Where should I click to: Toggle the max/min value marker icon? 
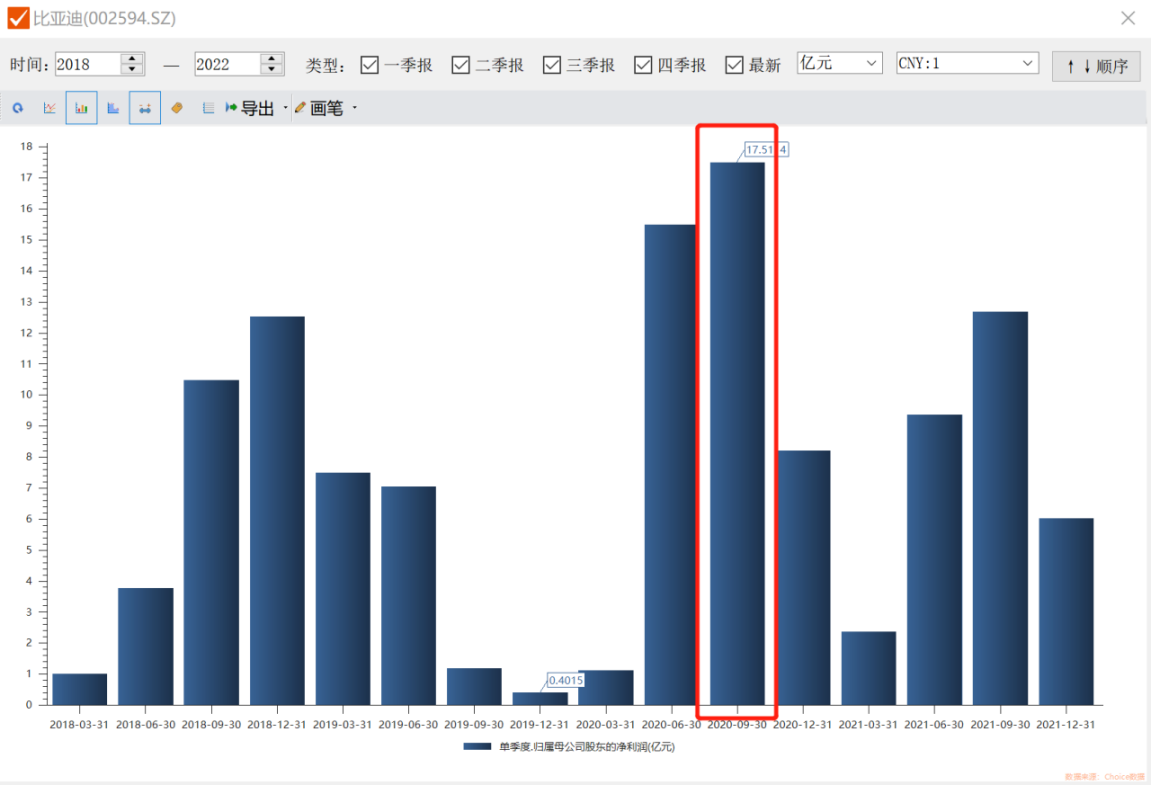(145, 108)
